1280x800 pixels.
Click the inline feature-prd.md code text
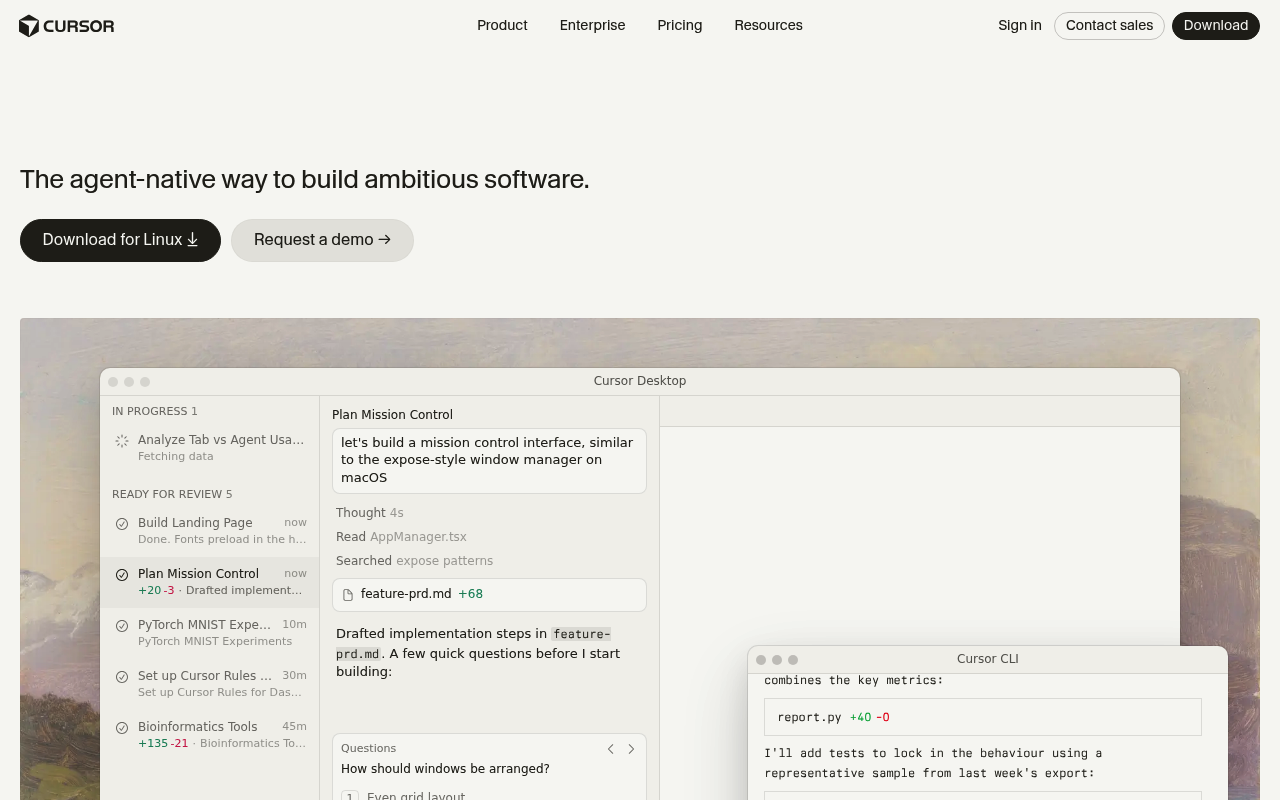473,644
